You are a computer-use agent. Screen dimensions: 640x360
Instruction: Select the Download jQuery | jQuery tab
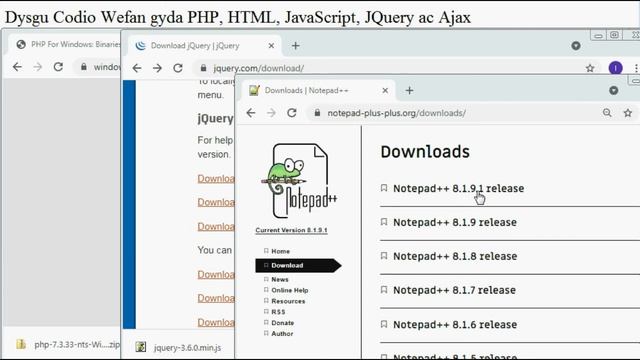pyautogui.click(x=203, y=46)
